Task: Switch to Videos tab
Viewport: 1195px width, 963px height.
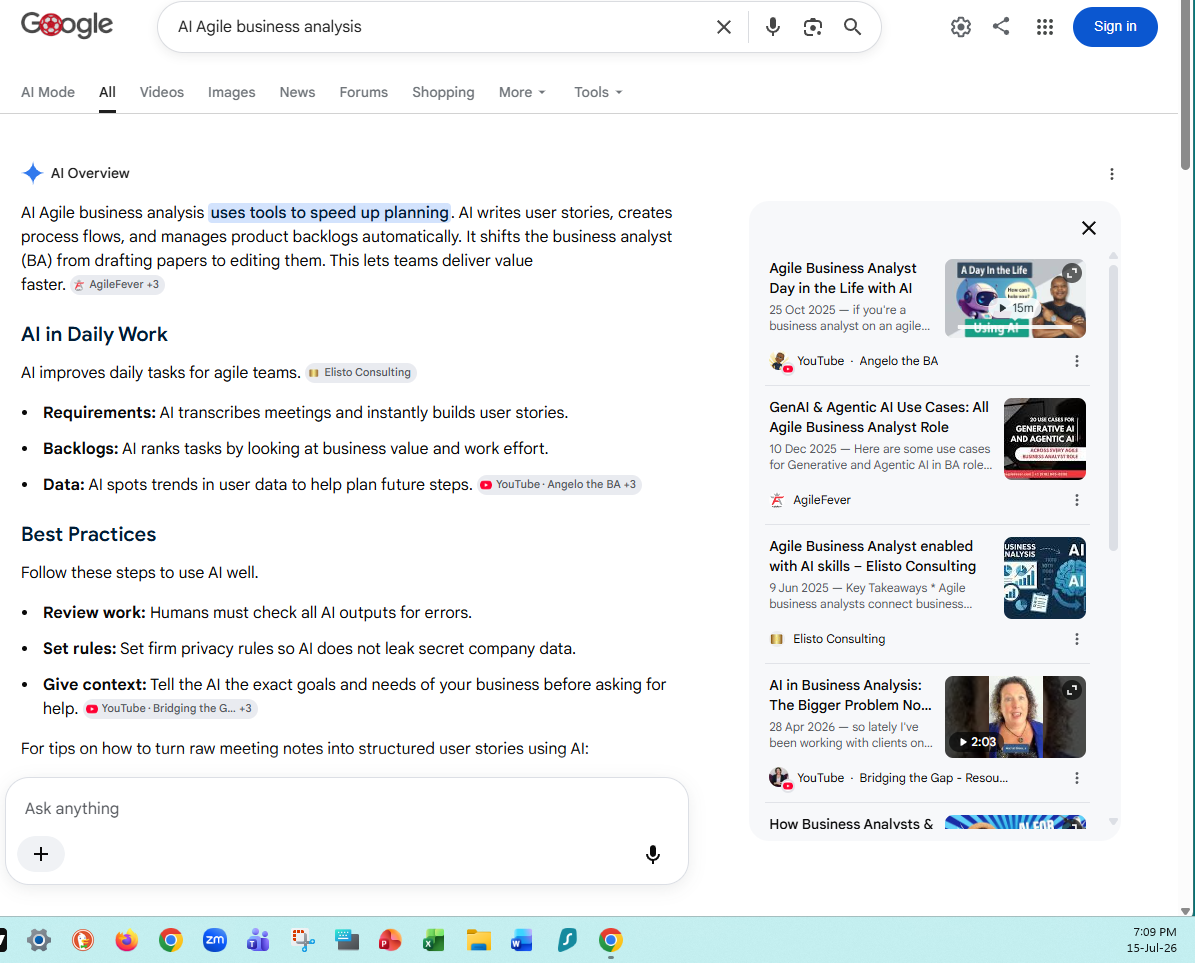Action: click(162, 92)
